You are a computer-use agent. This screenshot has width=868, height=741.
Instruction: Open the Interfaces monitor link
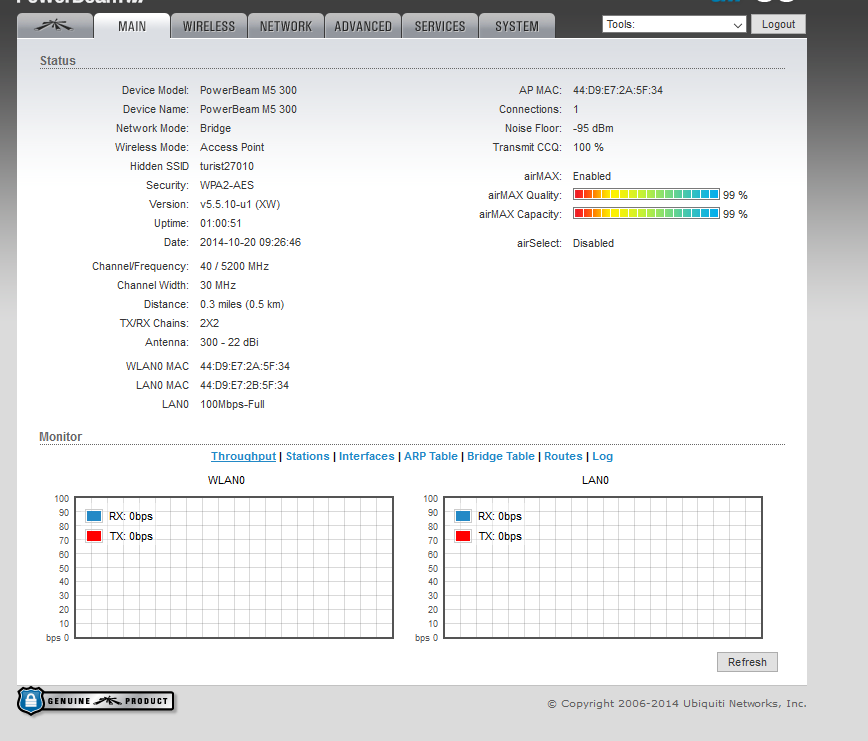[x=366, y=456]
